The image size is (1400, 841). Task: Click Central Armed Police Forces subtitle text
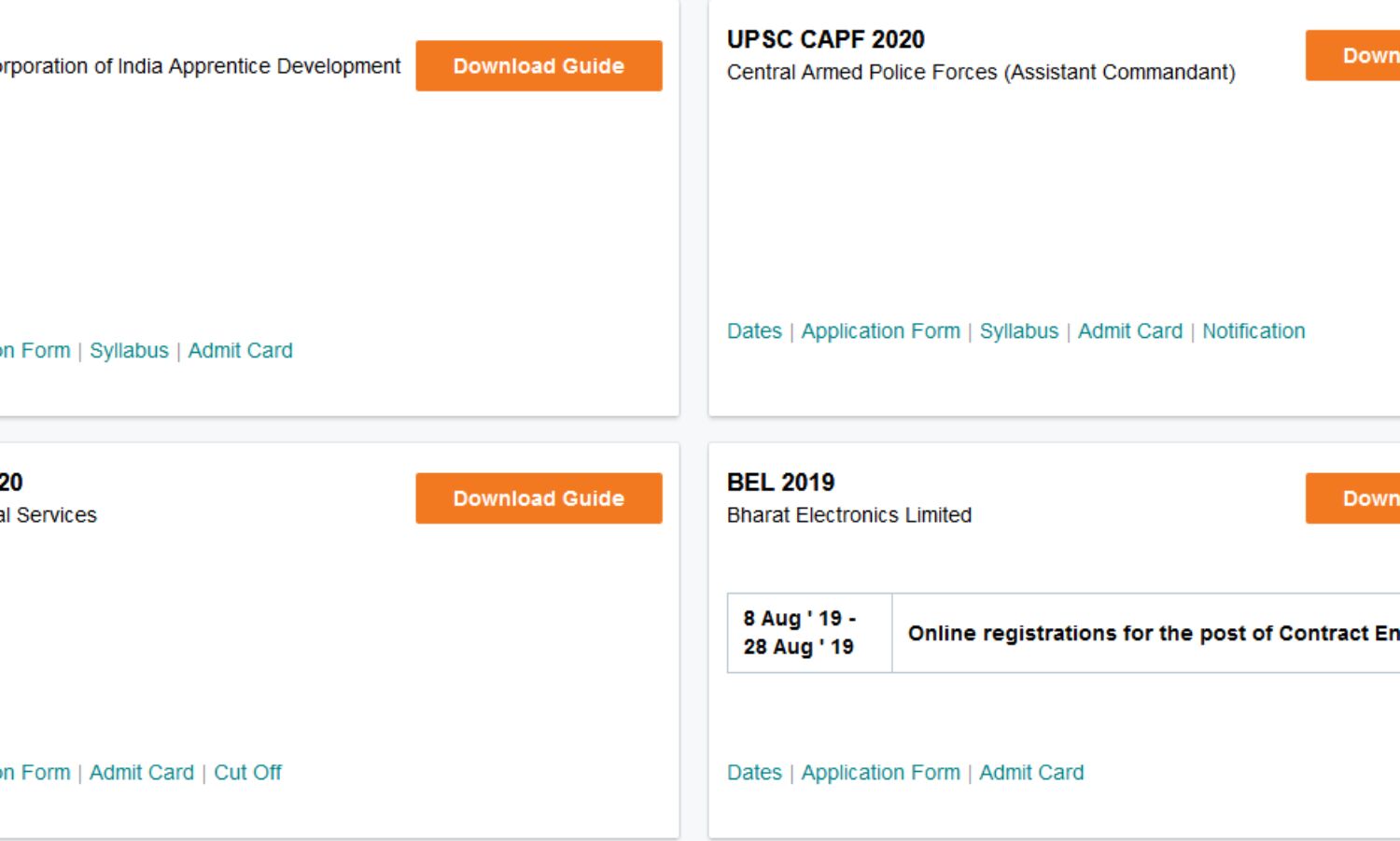981,72
